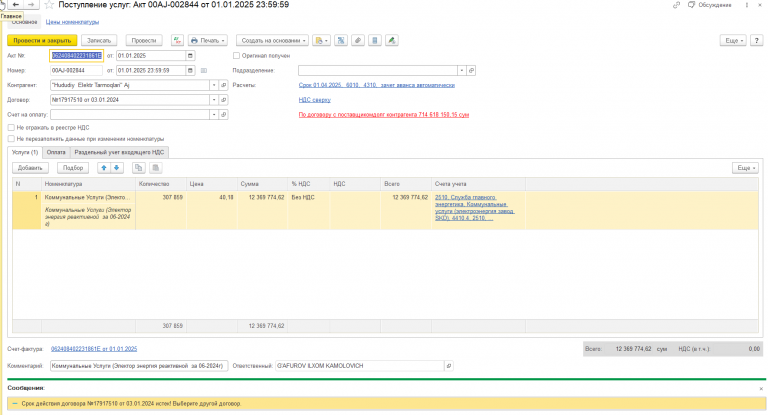The height and width of the screenshot is (415, 768).
Task: Open the Цены номенклатуры link
Action: click(72, 22)
